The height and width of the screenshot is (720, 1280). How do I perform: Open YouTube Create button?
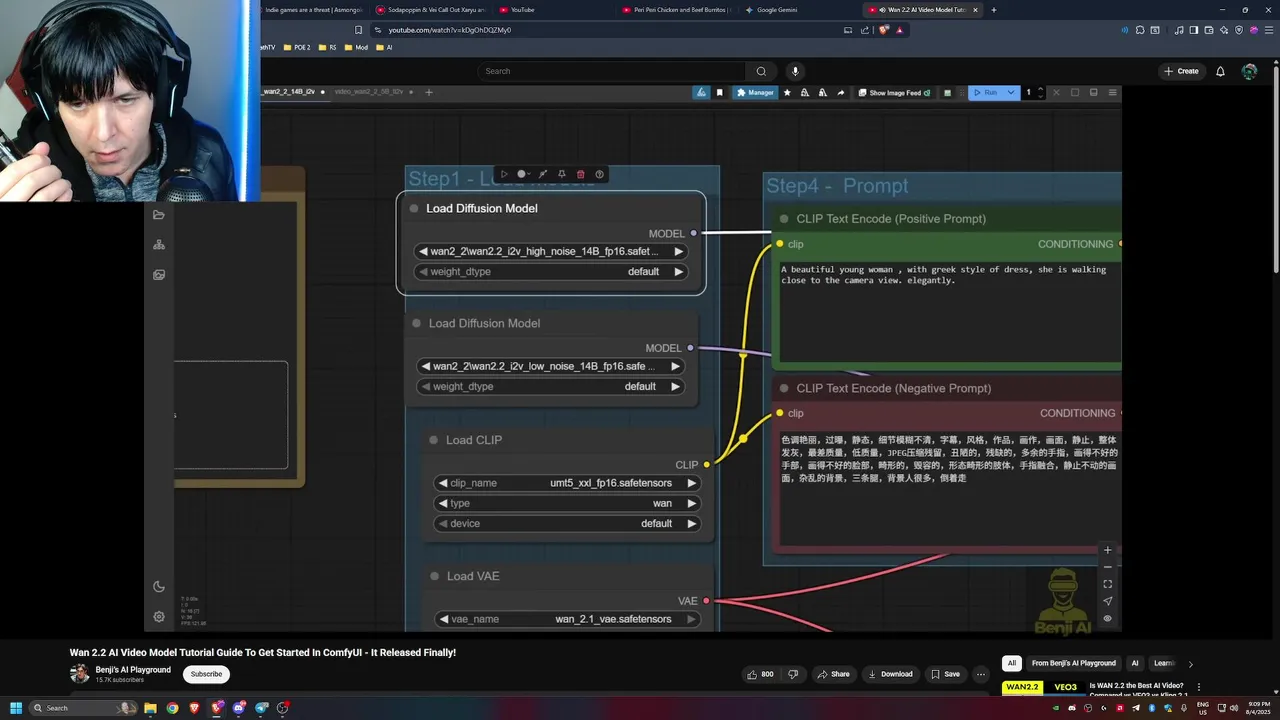[x=1181, y=71]
